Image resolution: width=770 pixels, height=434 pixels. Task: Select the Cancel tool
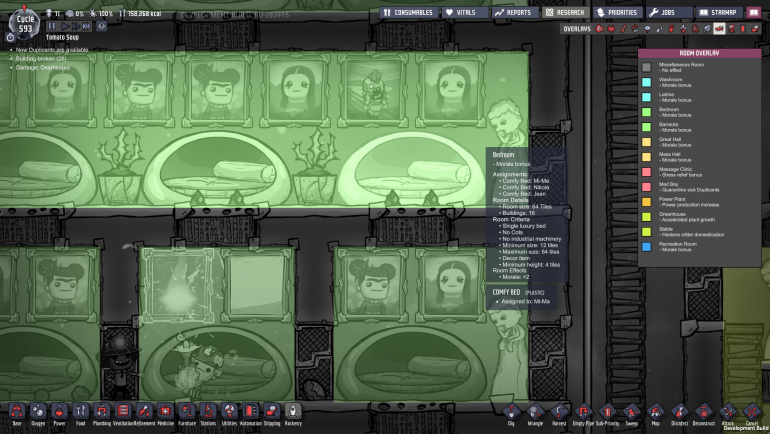coord(752,411)
